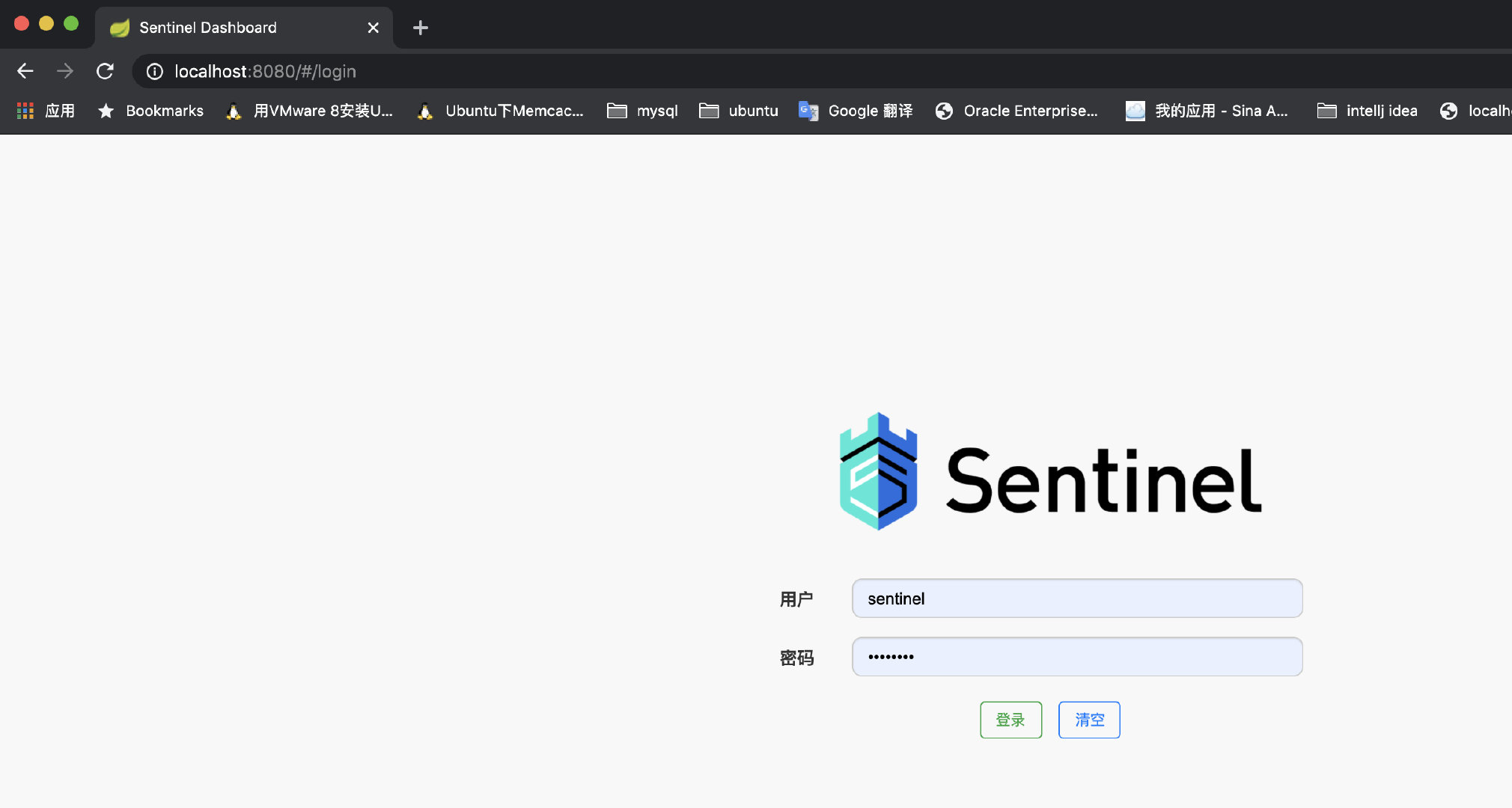Image resolution: width=1512 pixels, height=808 pixels.
Task: Expand the intellj idea bookmarks folder
Action: coord(1367,111)
